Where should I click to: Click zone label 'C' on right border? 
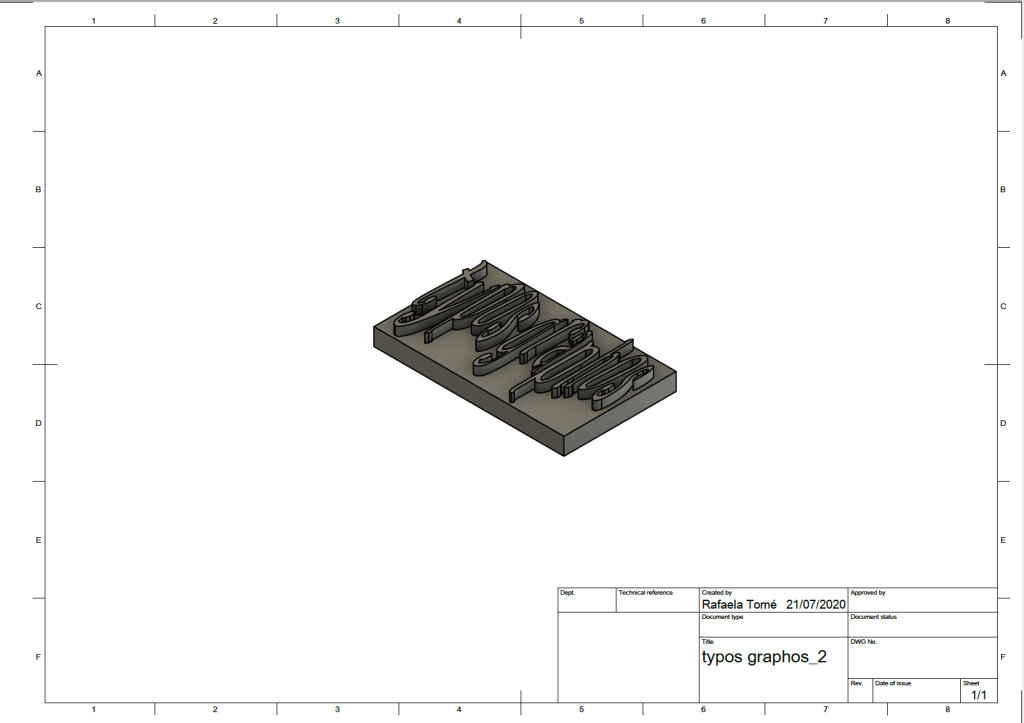[1002, 306]
